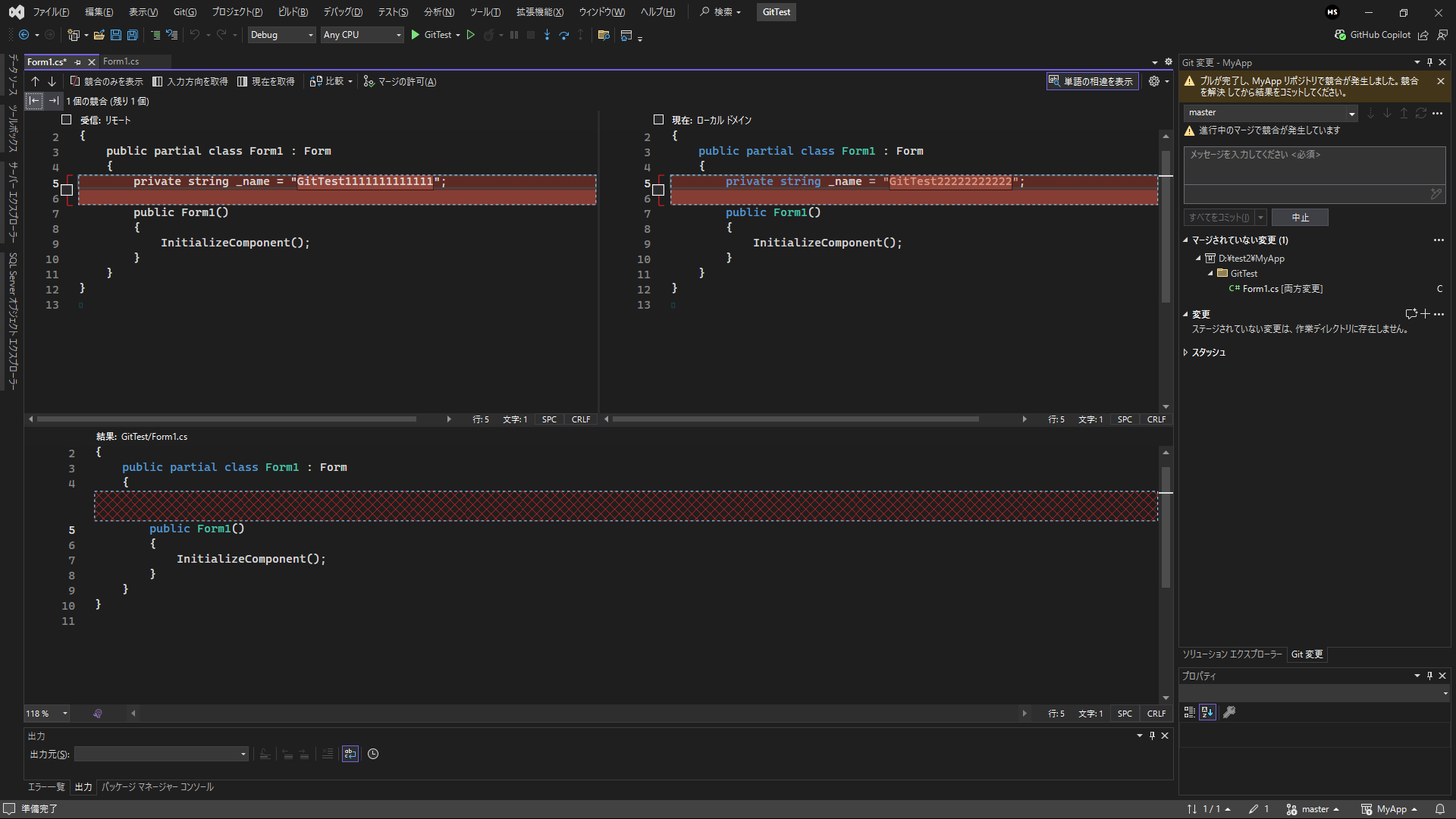Stage all changes plus icon
Viewport: 1456px width, 819px height.
(1425, 314)
